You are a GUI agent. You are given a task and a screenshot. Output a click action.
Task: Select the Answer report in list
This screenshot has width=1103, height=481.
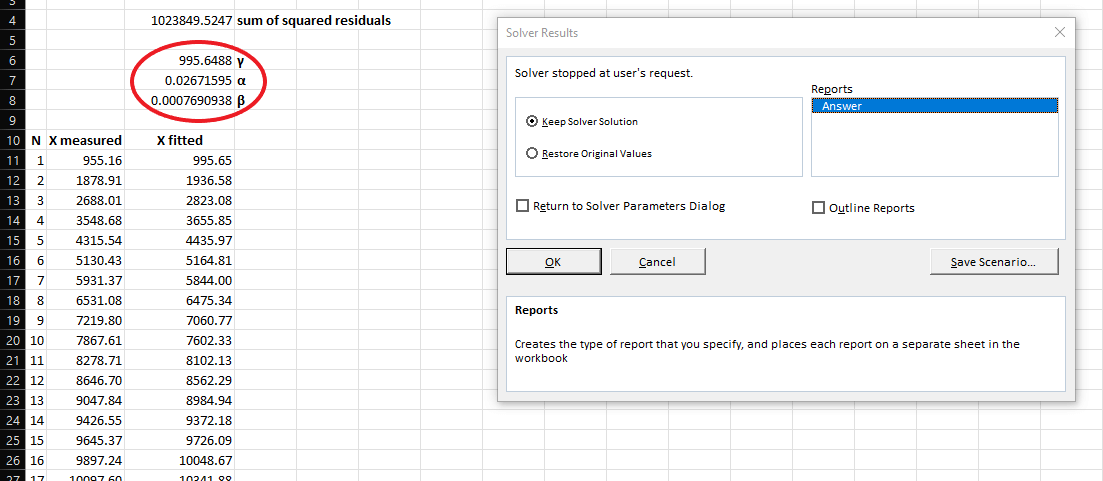(933, 106)
